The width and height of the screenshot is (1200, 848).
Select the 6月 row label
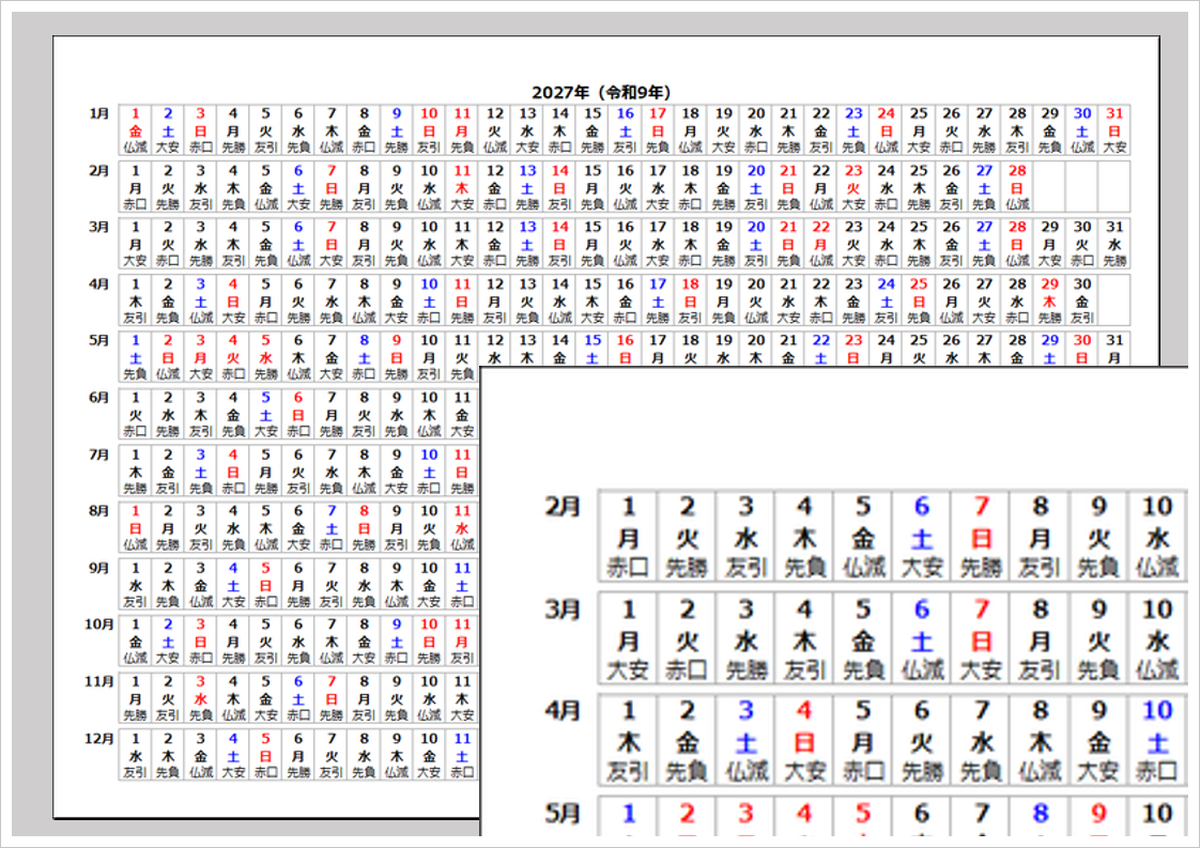(x=99, y=397)
